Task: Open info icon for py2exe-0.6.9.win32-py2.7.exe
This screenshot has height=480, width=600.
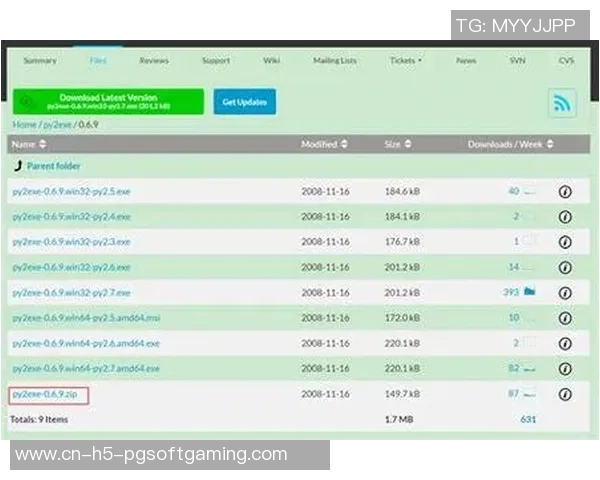Action: [x=565, y=292]
